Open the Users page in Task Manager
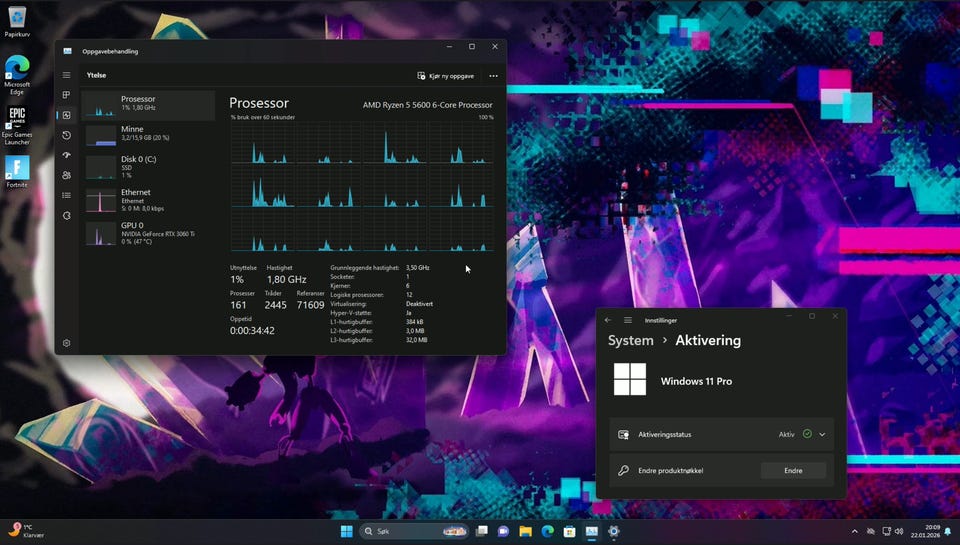Screen dimensions: 960x545 [66, 175]
